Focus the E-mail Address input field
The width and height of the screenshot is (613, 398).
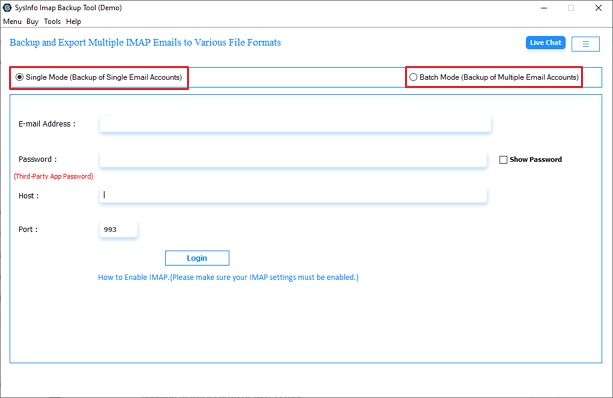(x=295, y=124)
